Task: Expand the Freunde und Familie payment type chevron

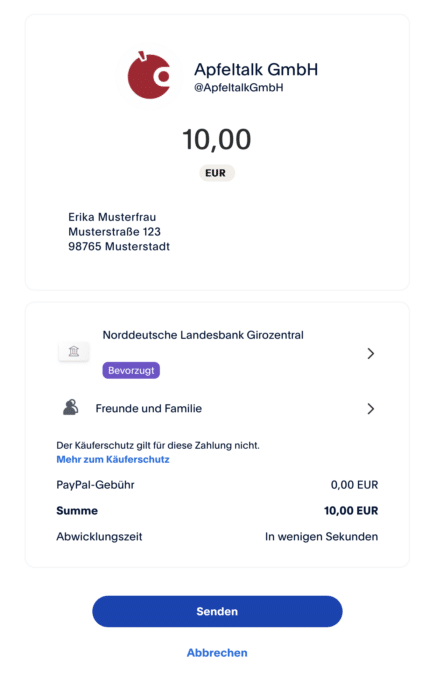Action: (371, 408)
